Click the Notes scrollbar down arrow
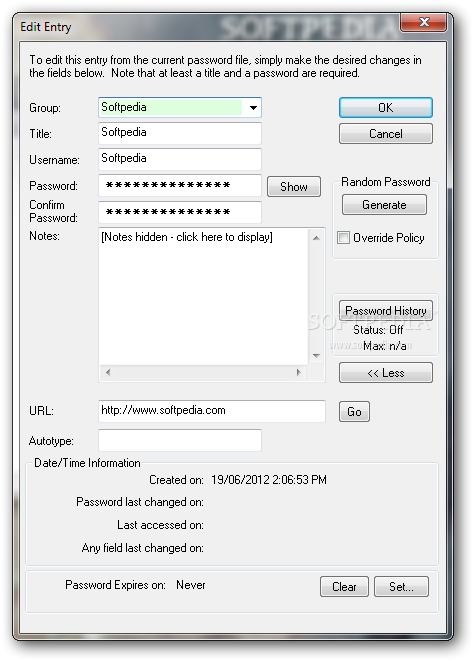This screenshot has height=661, width=474. pyautogui.click(x=316, y=356)
